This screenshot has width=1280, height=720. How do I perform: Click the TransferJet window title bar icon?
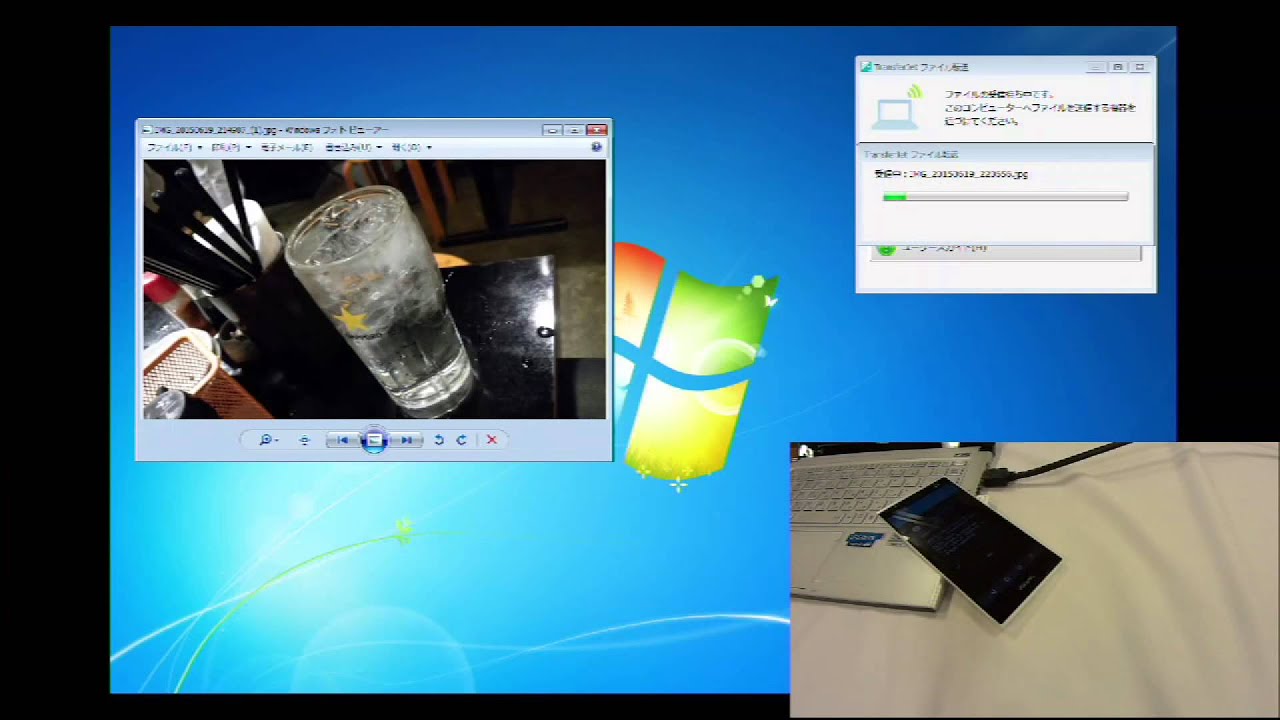pos(866,67)
